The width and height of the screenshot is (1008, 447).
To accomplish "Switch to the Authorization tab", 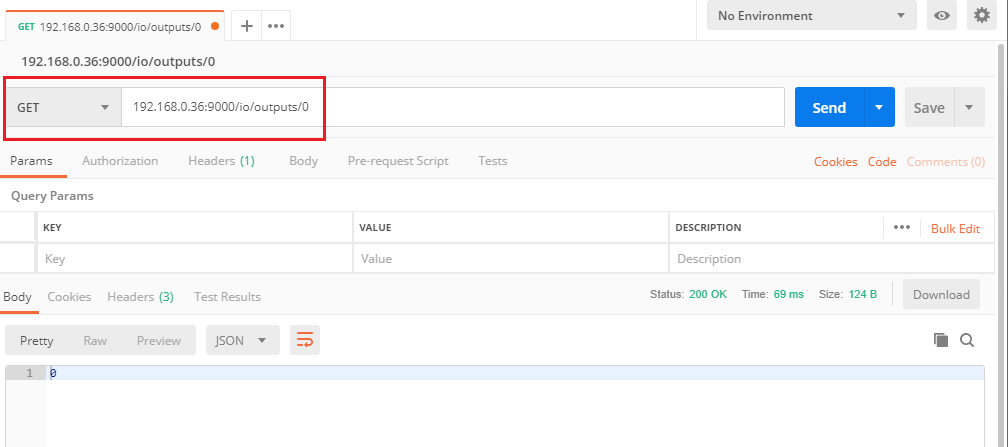I will coord(120,161).
